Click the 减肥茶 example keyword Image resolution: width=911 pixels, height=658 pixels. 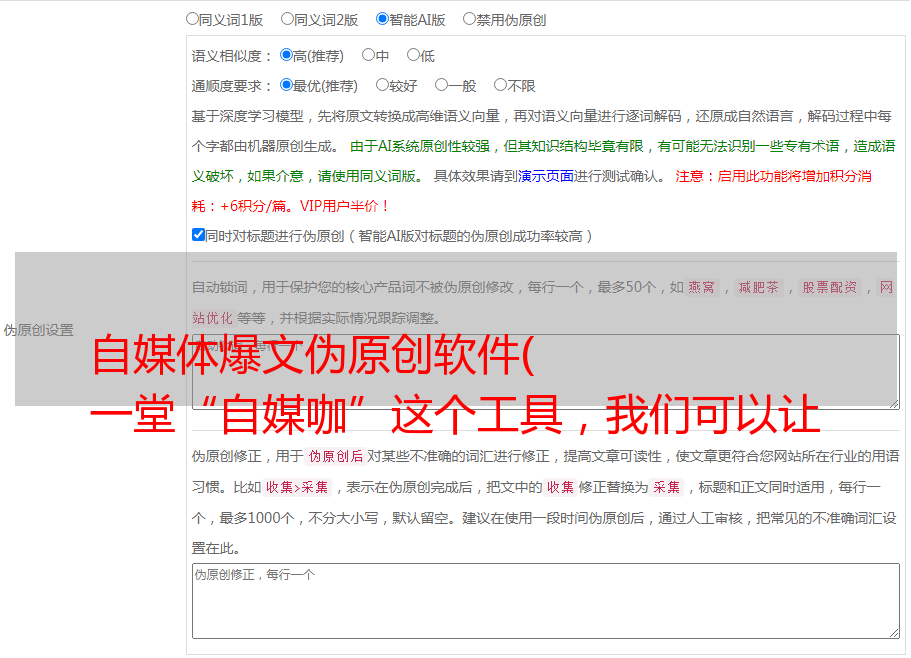pyautogui.click(x=758, y=287)
